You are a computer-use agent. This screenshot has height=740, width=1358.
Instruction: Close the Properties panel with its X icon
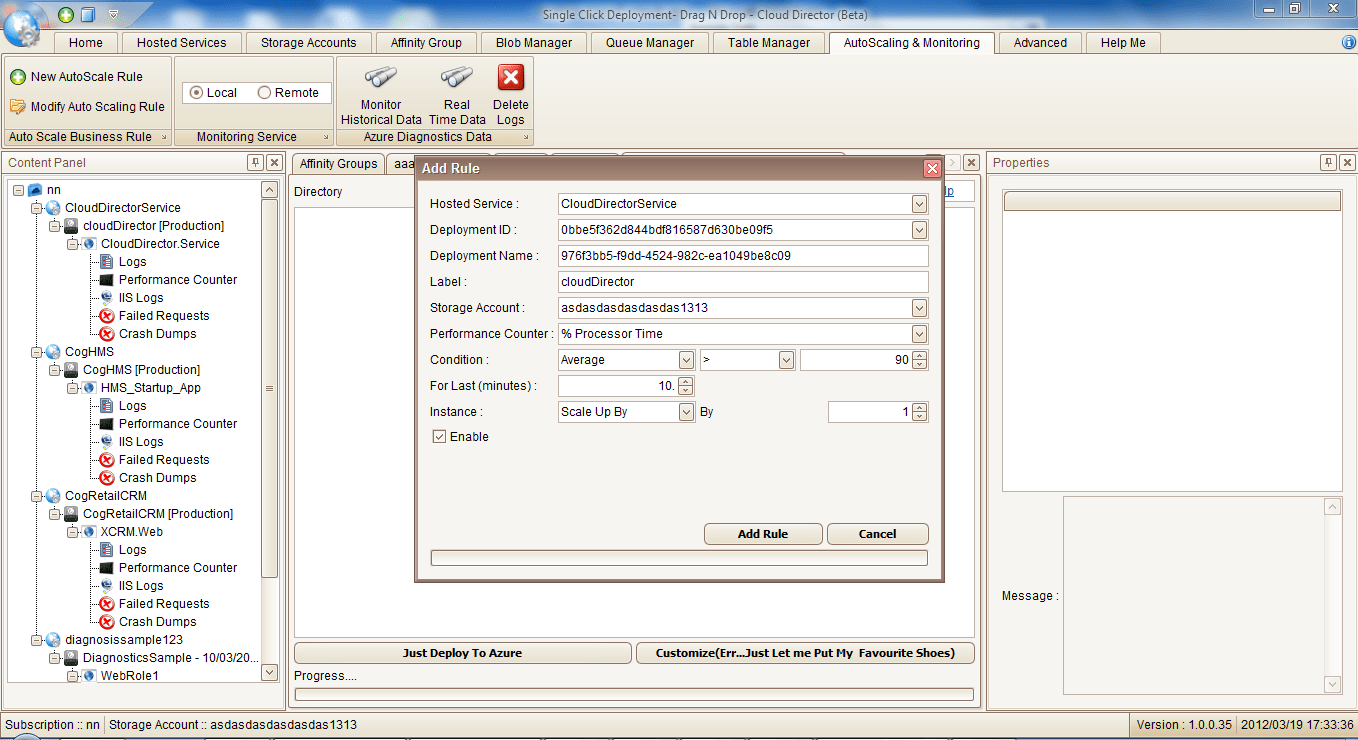1347,163
